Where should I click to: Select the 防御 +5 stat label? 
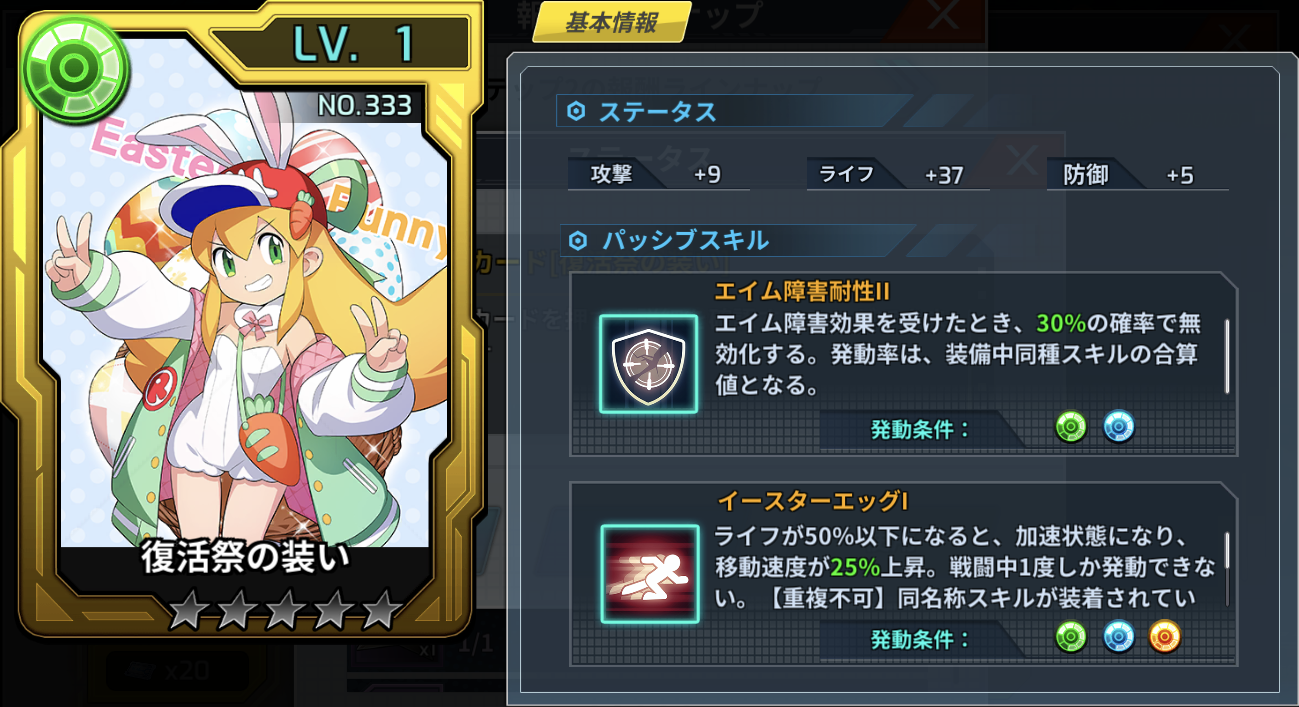coord(1138,175)
